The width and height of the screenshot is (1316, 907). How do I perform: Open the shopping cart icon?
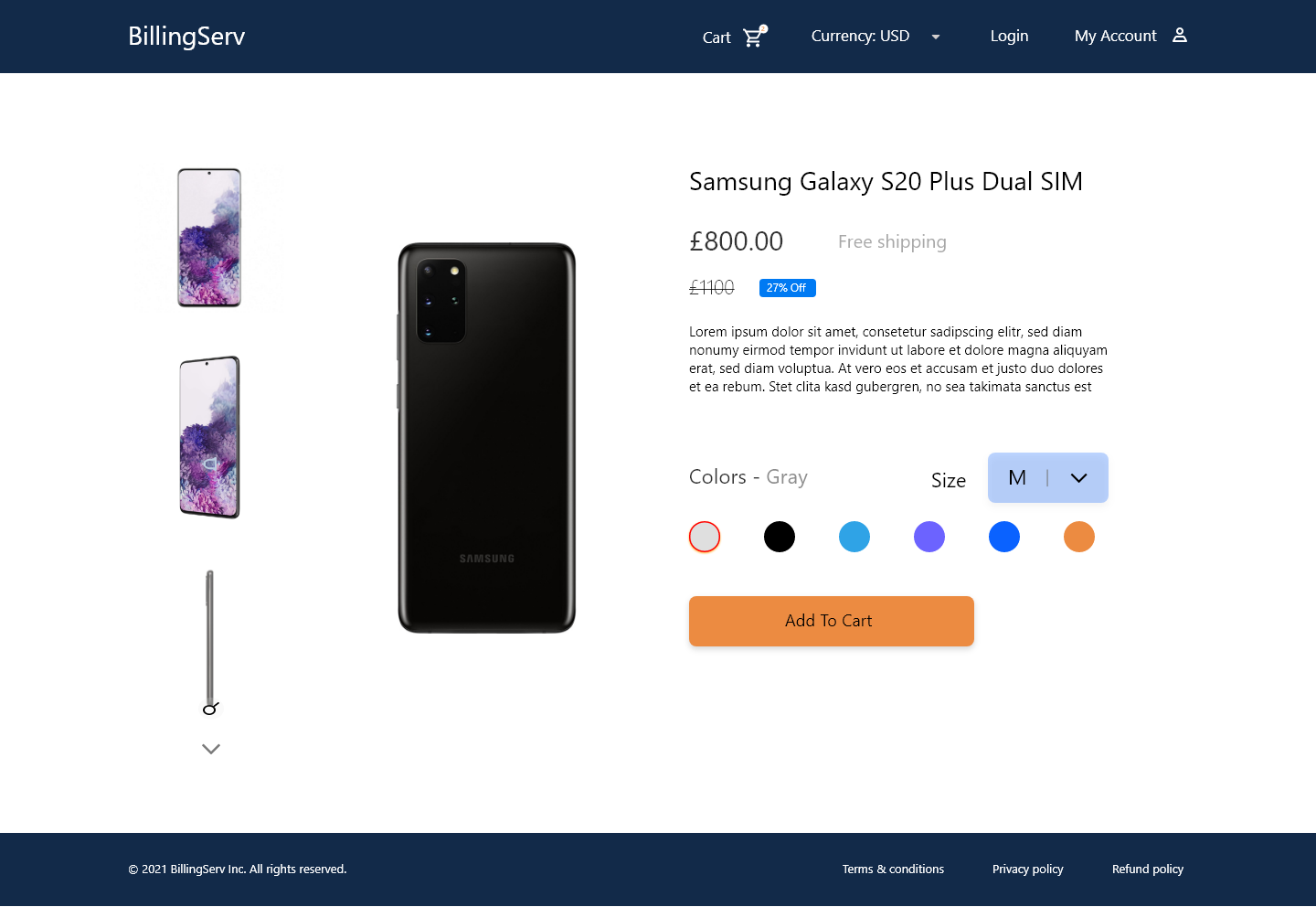pos(755,37)
